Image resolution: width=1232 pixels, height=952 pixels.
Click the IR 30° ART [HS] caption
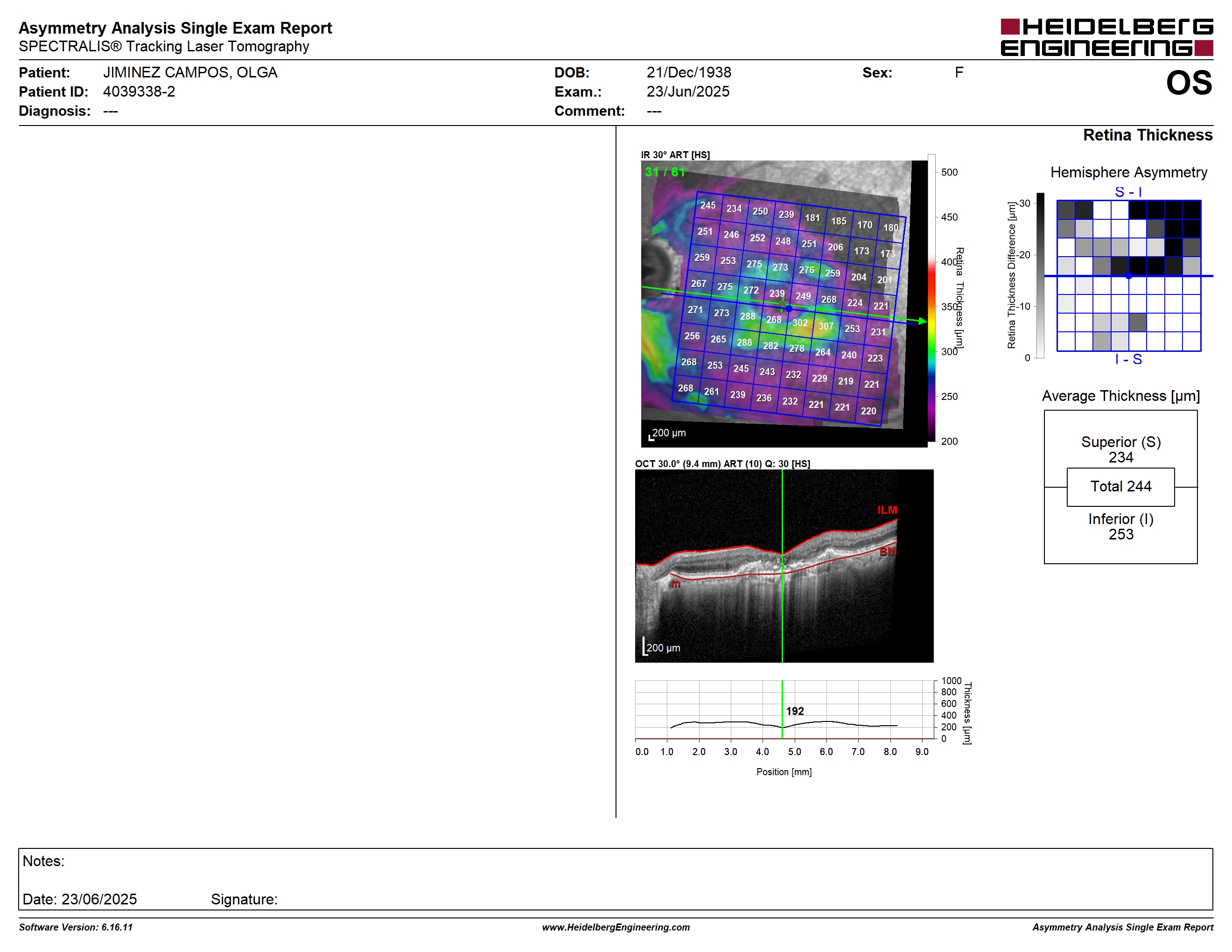[675, 154]
